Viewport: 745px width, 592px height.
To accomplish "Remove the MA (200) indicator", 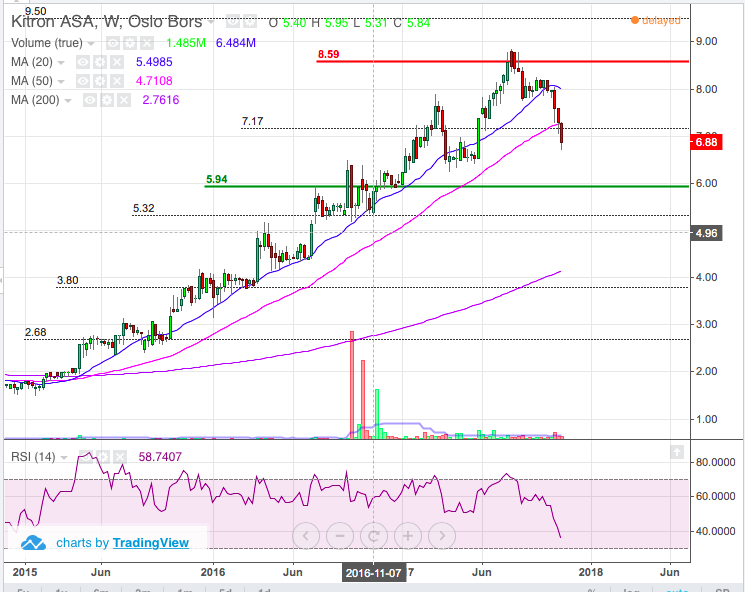I will coord(124,100).
